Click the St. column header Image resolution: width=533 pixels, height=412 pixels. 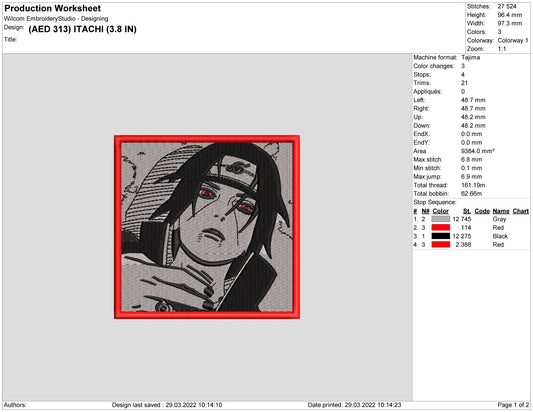coord(467,211)
